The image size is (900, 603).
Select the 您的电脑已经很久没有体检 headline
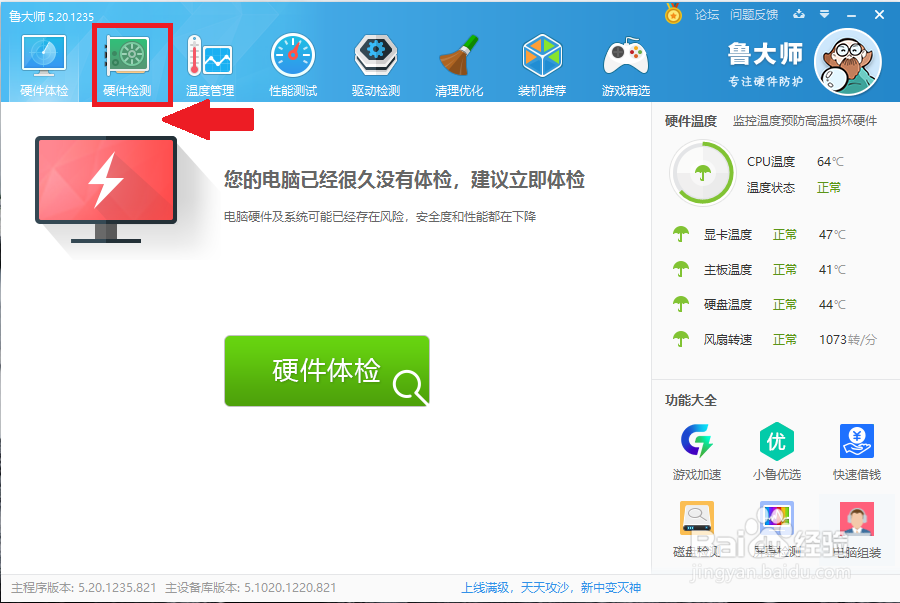pos(404,180)
